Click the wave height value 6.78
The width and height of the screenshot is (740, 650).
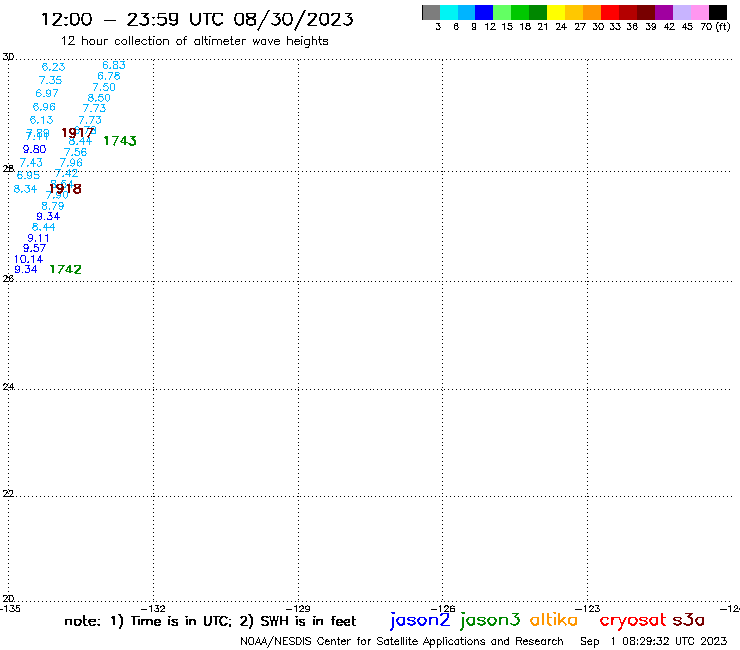(109, 76)
